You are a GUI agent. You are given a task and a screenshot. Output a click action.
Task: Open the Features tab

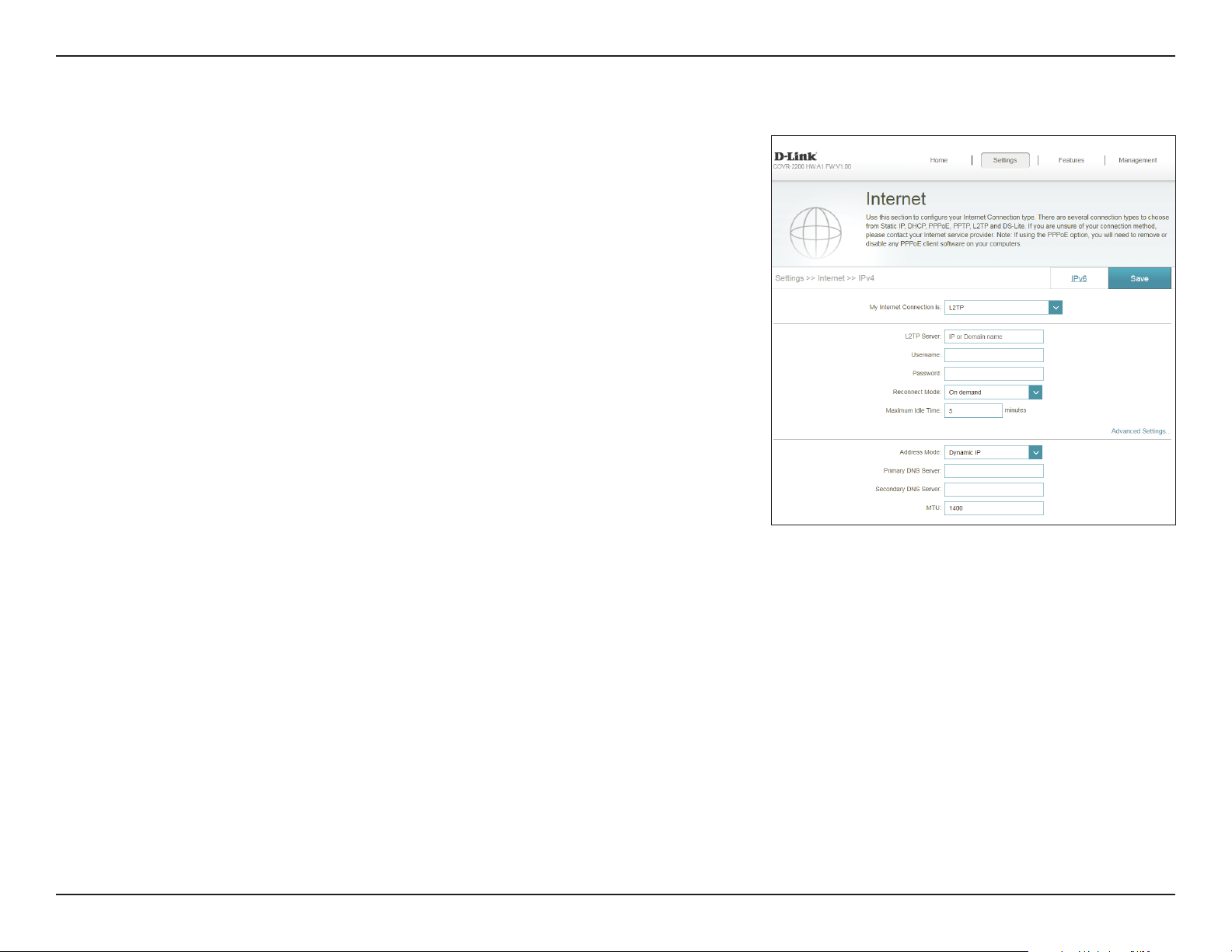[1071, 160]
